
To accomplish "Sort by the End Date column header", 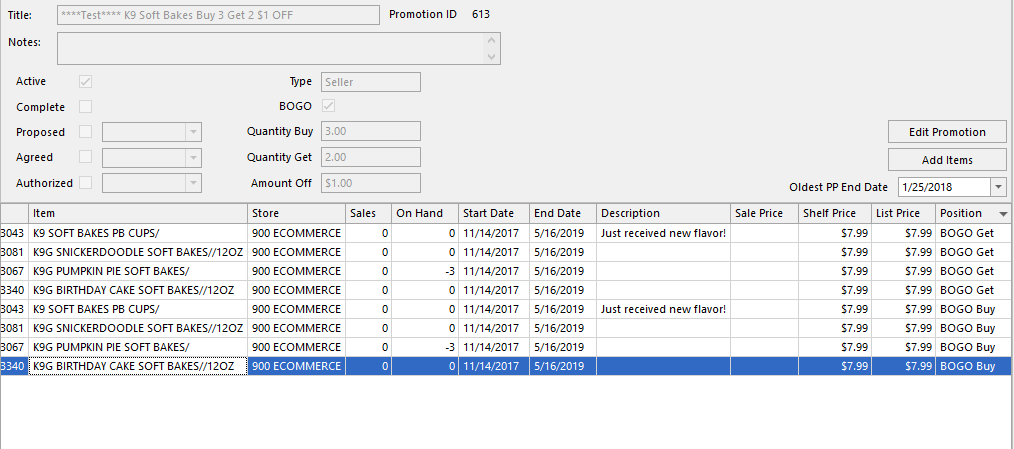I will pyautogui.click(x=563, y=213).
